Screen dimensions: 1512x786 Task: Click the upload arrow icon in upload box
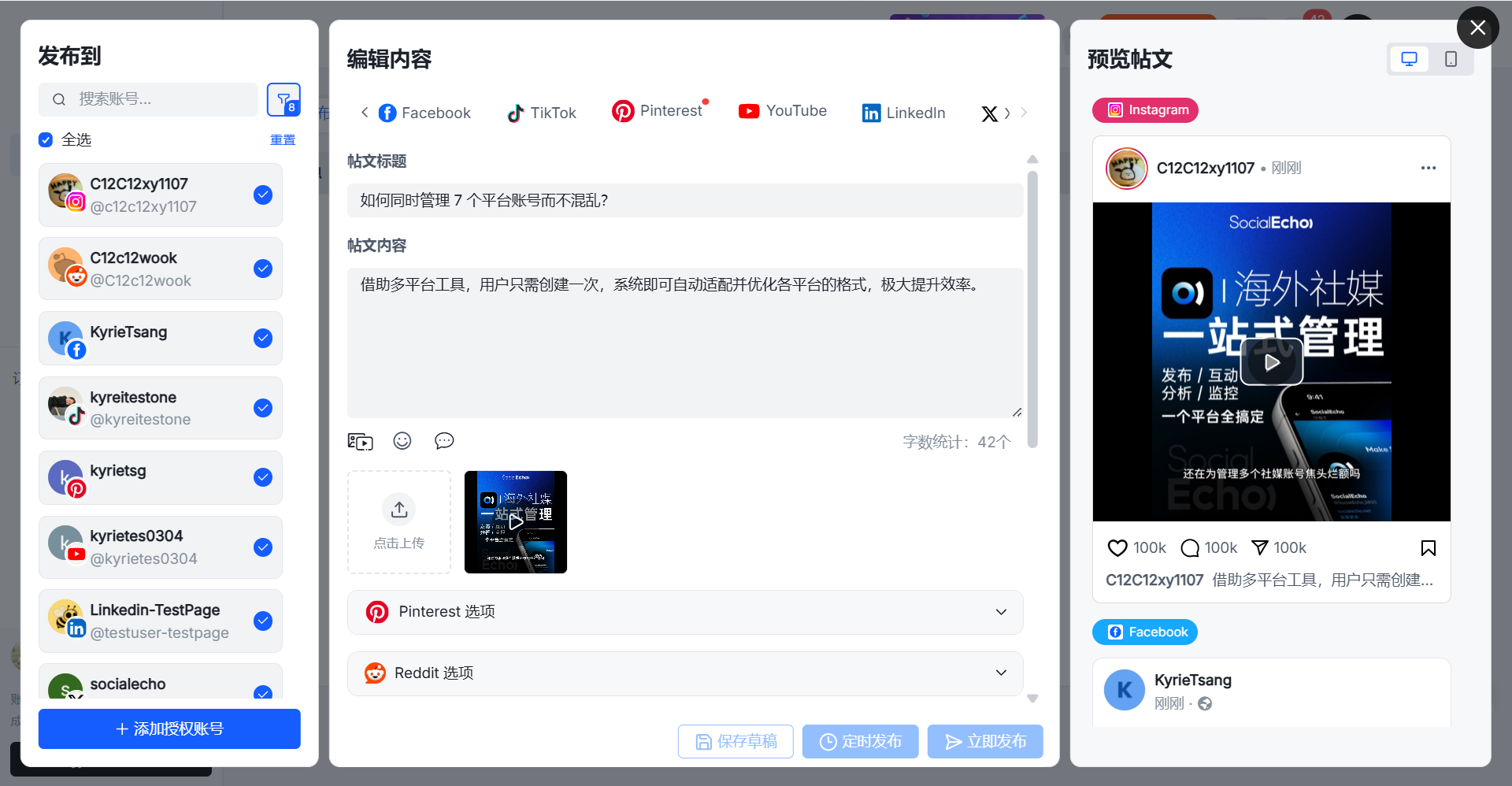(399, 510)
